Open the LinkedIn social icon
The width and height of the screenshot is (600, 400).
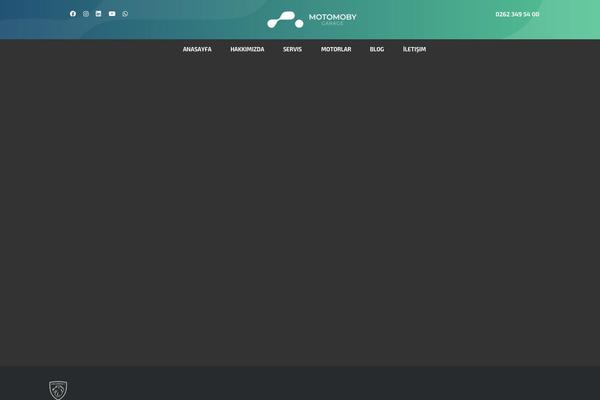point(98,14)
